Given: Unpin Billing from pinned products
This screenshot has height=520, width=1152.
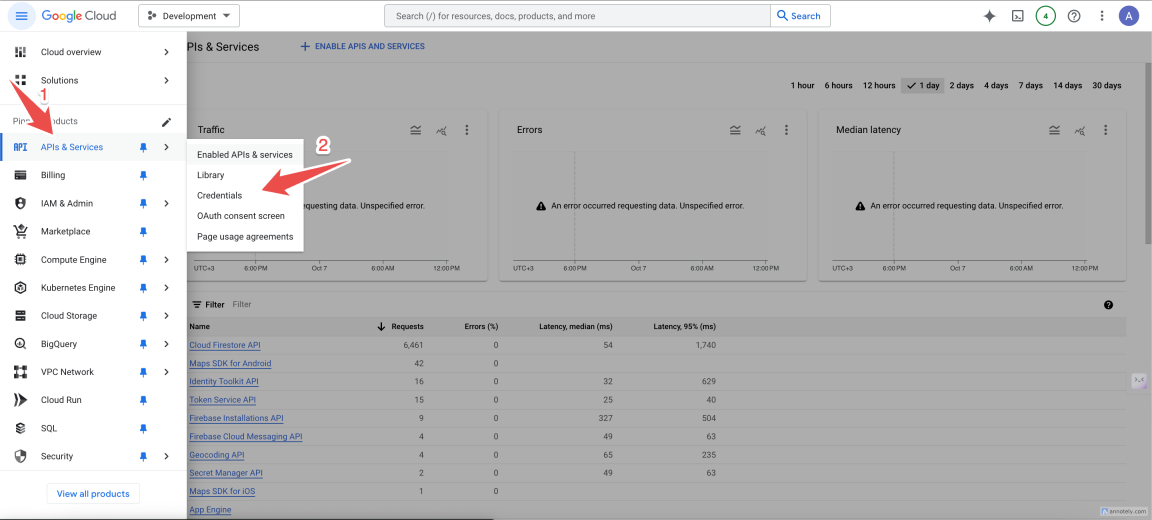Looking at the screenshot, I should tap(143, 175).
